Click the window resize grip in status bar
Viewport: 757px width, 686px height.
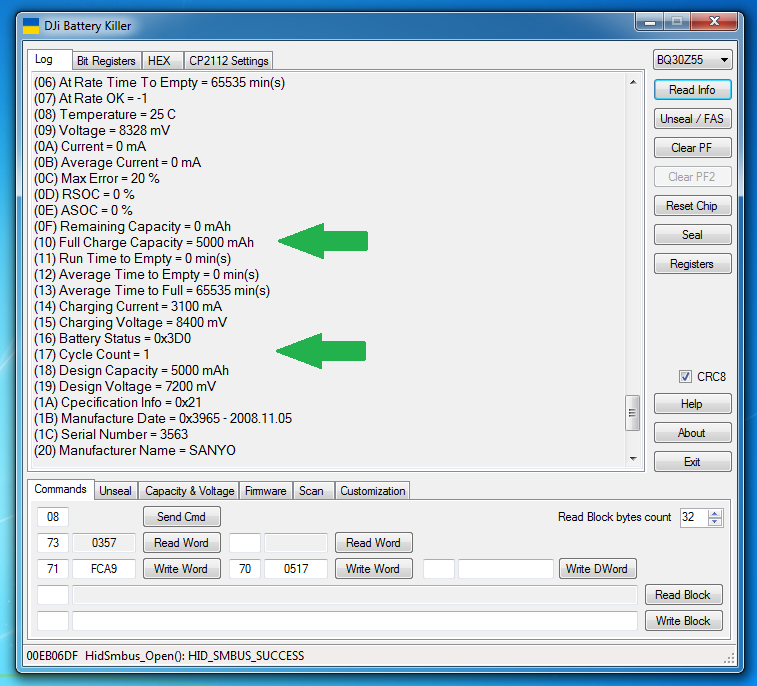[729, 658]
